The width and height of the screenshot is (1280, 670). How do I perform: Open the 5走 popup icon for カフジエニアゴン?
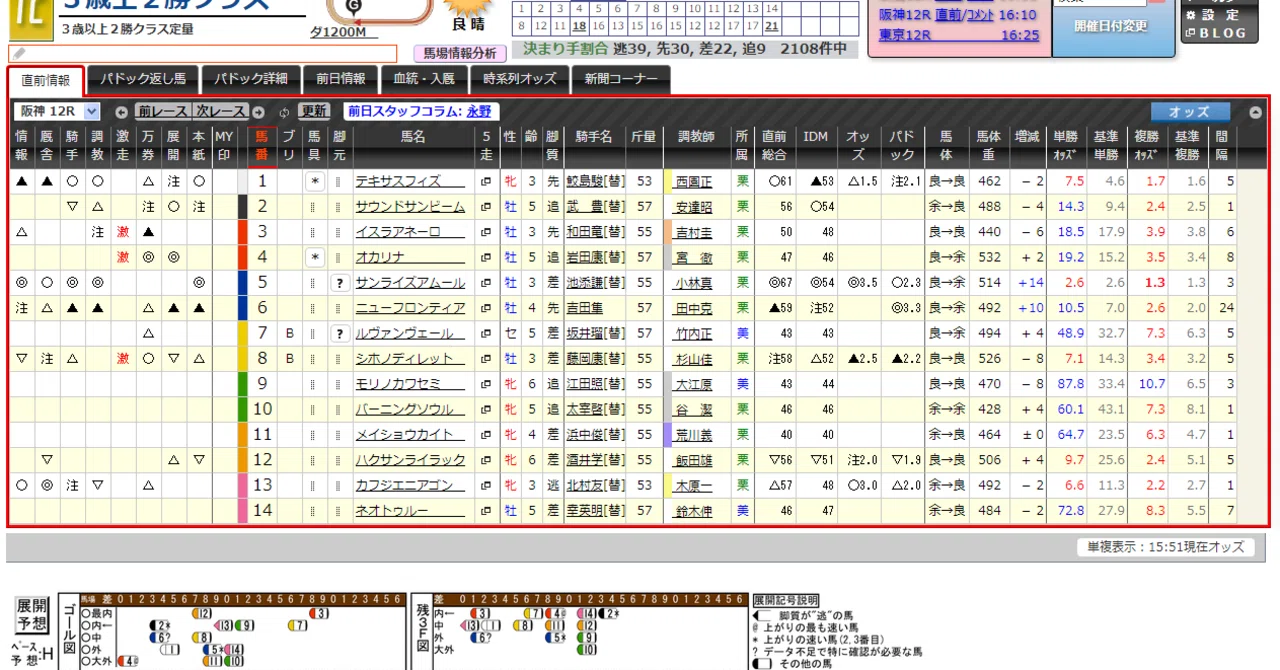pyautogui.click(x=487, y=485)
